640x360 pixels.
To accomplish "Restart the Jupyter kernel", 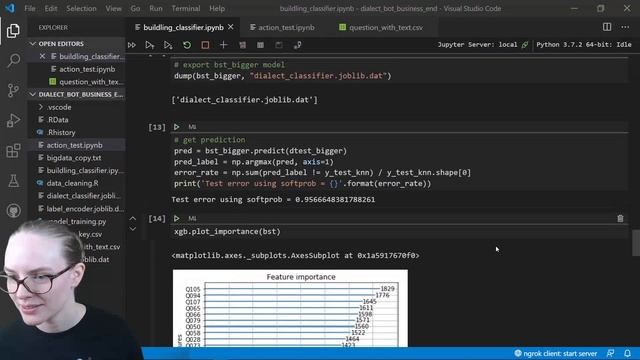I will click(x=187, y=45).
